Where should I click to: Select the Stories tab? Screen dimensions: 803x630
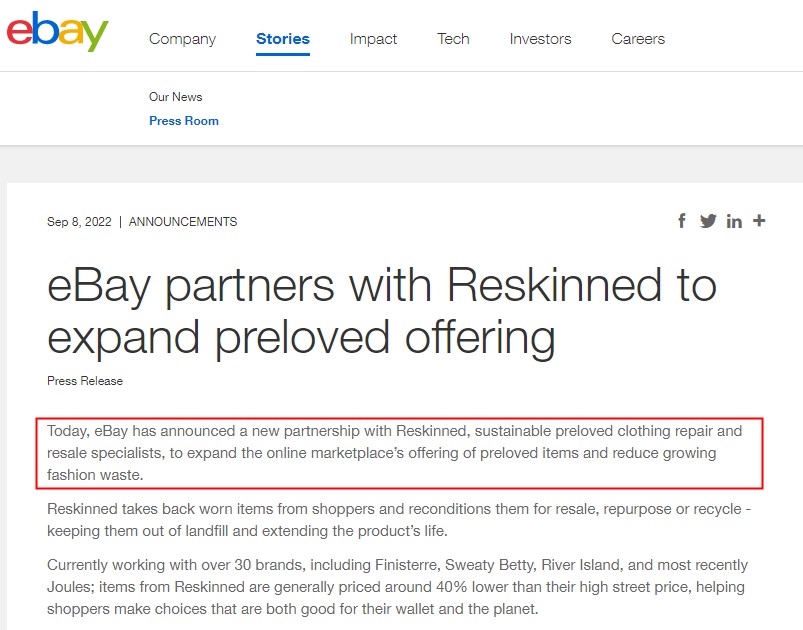click(x=283, y=39)
